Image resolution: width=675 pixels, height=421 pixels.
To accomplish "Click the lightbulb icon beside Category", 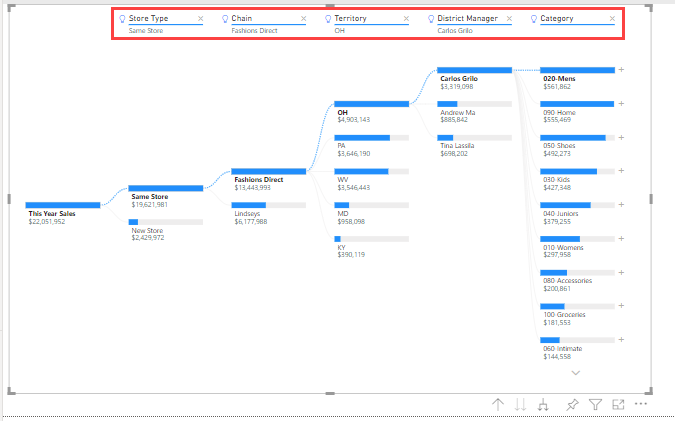I will point(534,19).
